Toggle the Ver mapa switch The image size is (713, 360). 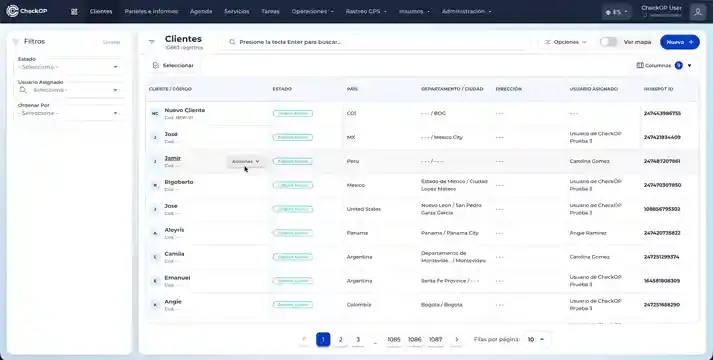608,42
